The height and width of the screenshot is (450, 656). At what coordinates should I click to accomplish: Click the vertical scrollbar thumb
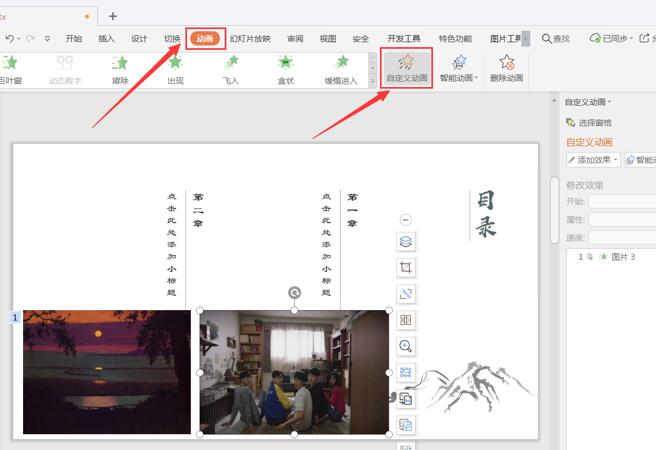tap(554, 210)
